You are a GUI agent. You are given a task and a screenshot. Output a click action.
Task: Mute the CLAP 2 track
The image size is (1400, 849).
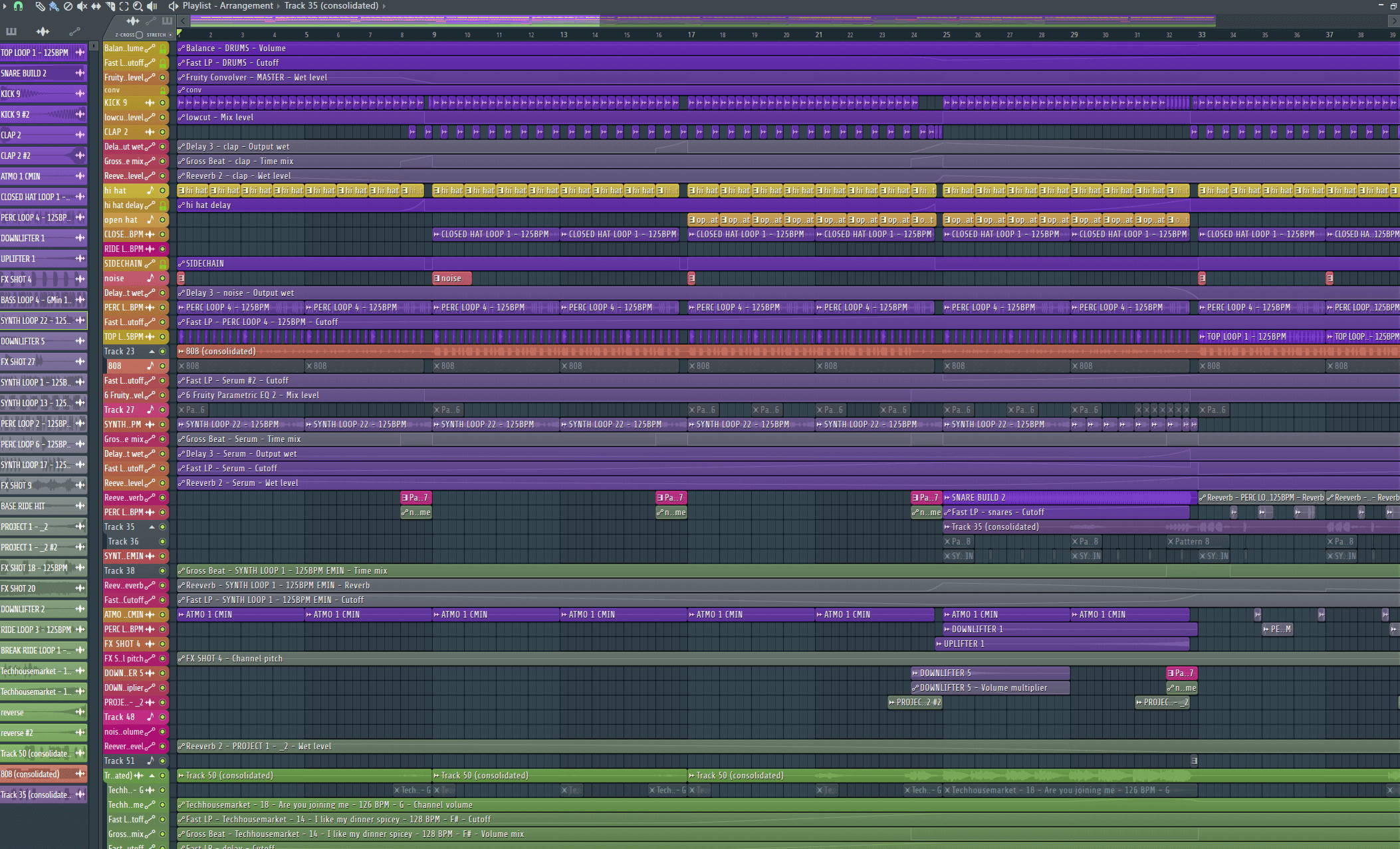coord(162,132)
